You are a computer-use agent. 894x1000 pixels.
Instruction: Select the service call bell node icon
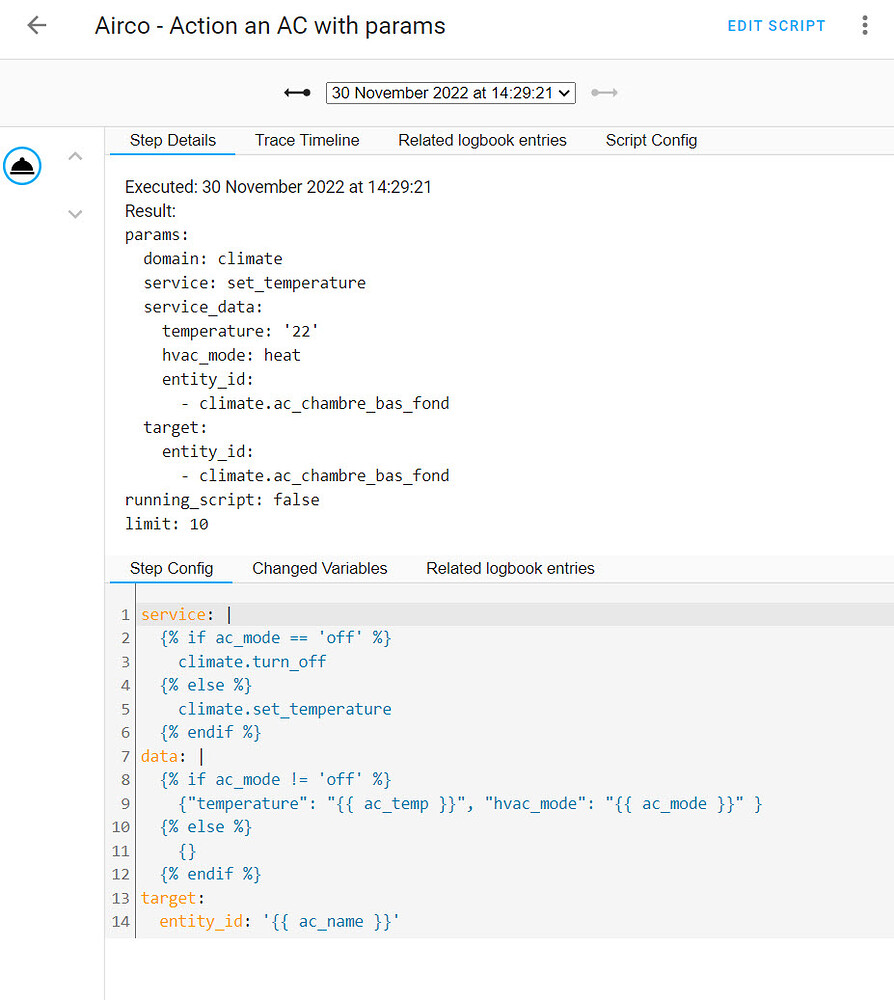[22, 166]
